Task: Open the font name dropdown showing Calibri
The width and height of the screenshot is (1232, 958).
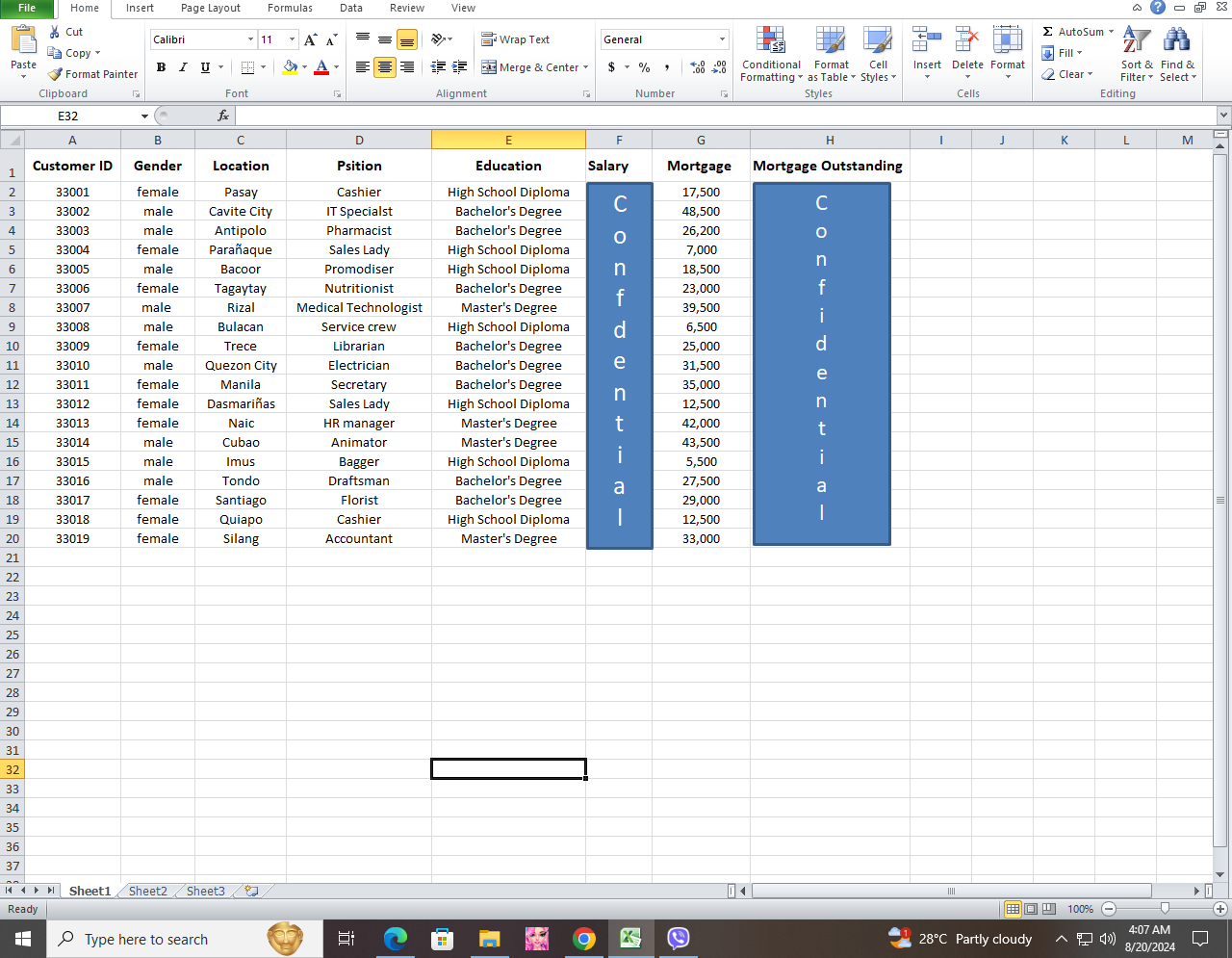Action: (250, 39)
